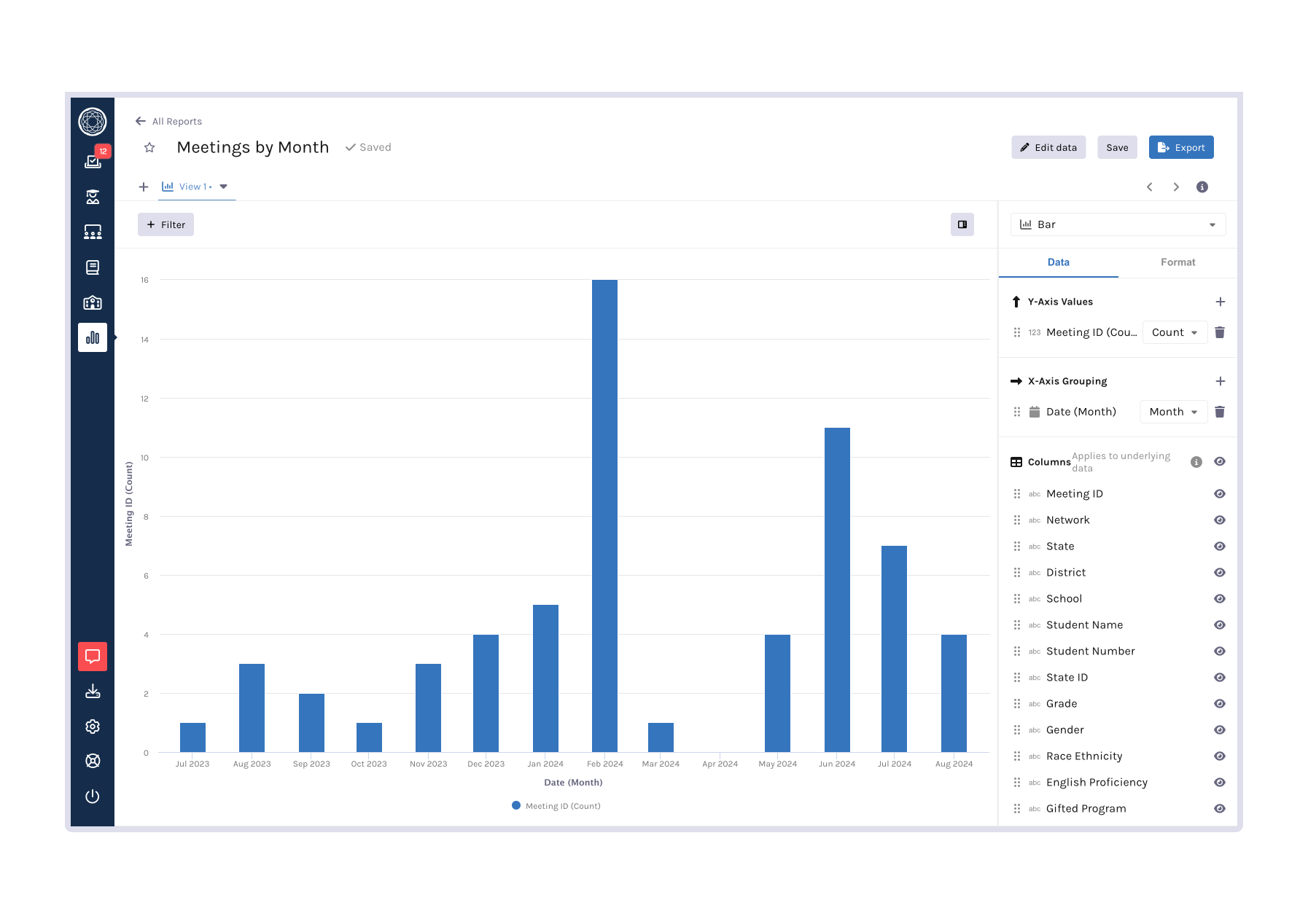1308x924 pixels.
Task: Click the Save button
Action: 1117,147
